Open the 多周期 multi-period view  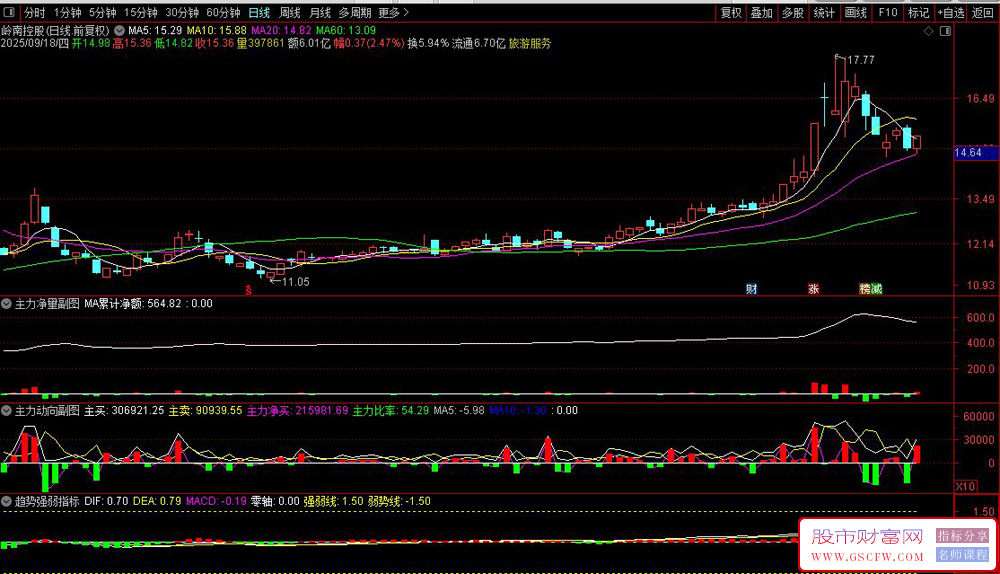tap(355, 12)
